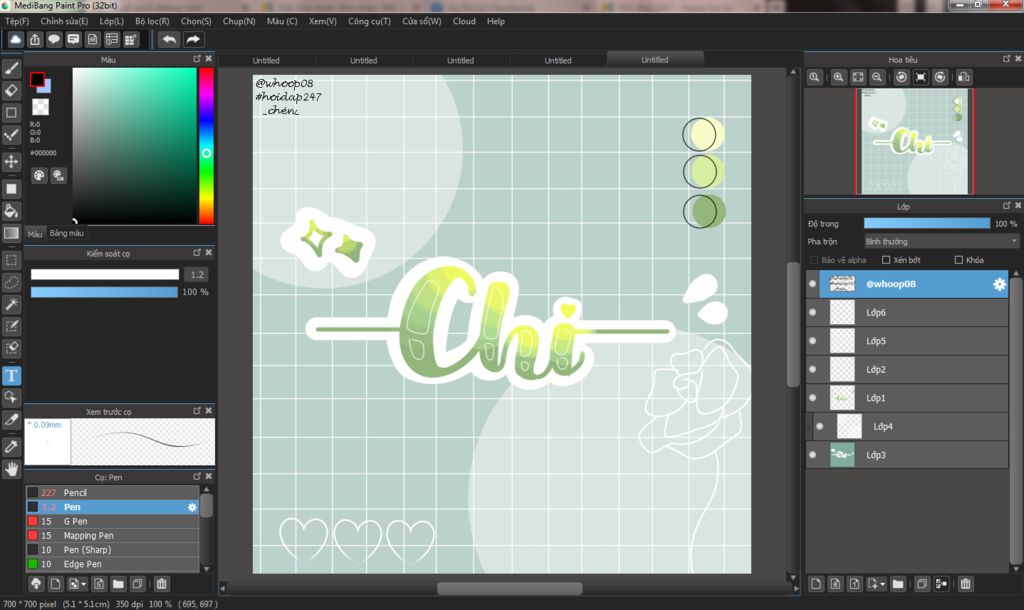Click rotate left icon in Navigator

(901, 77)
